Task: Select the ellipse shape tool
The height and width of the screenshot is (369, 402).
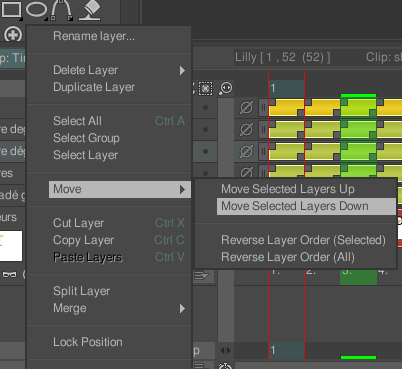Action: point(36,9)
